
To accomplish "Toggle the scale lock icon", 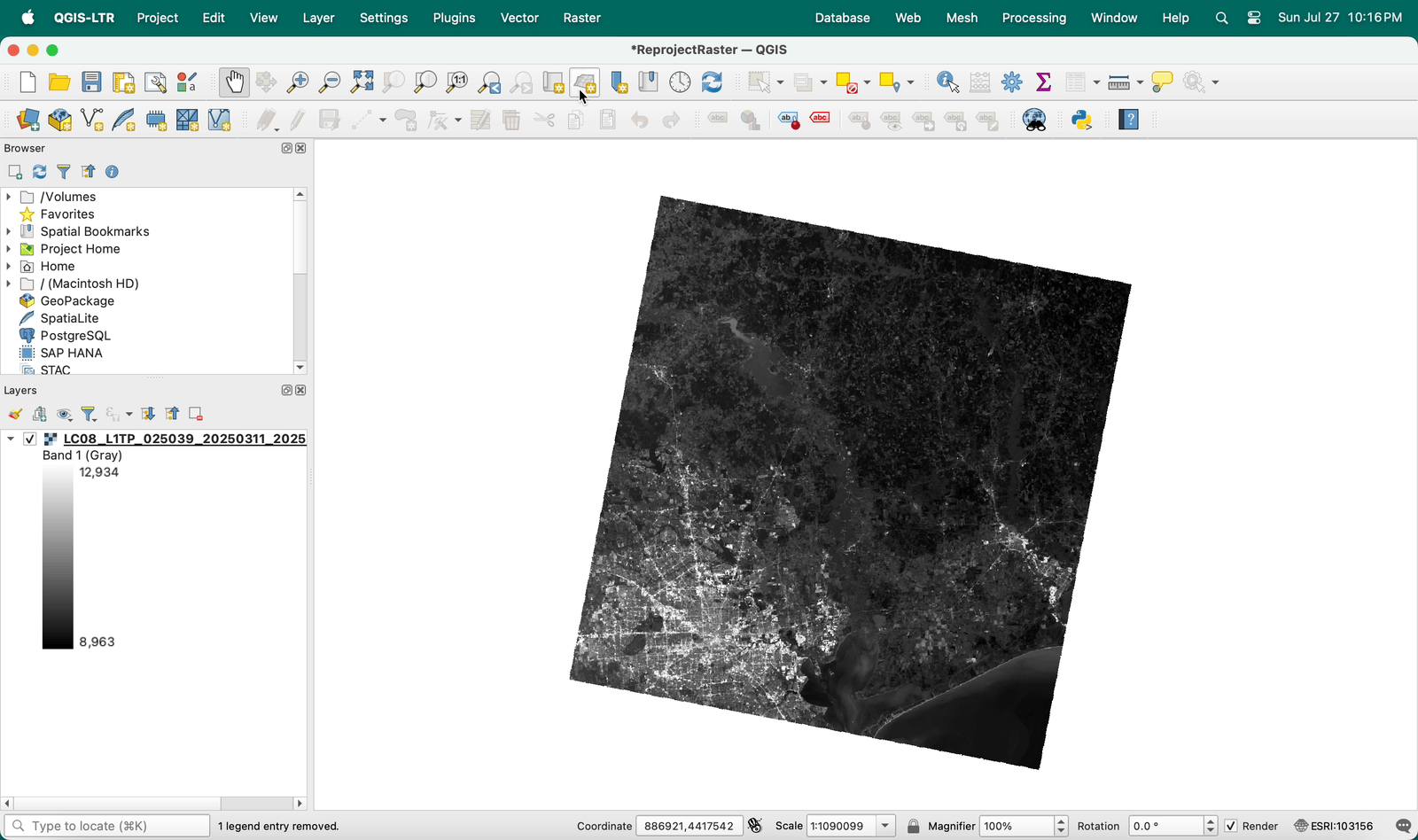I will tap(913, 826).
